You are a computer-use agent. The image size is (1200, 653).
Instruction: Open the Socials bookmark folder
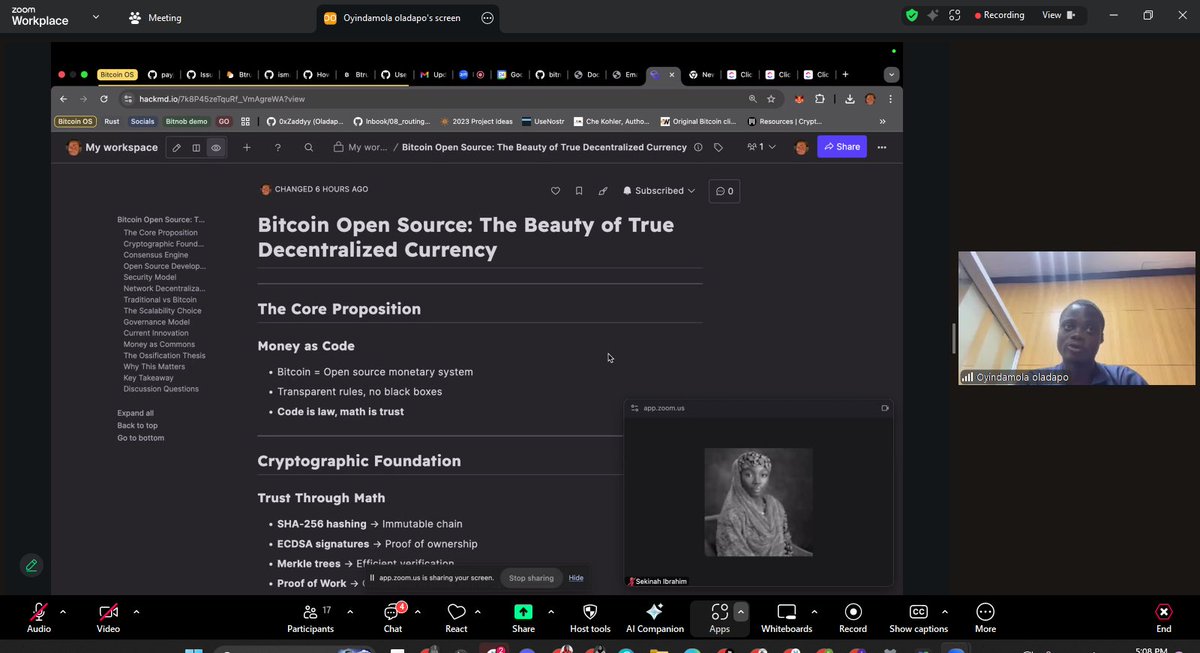click(x=142, y=121)
